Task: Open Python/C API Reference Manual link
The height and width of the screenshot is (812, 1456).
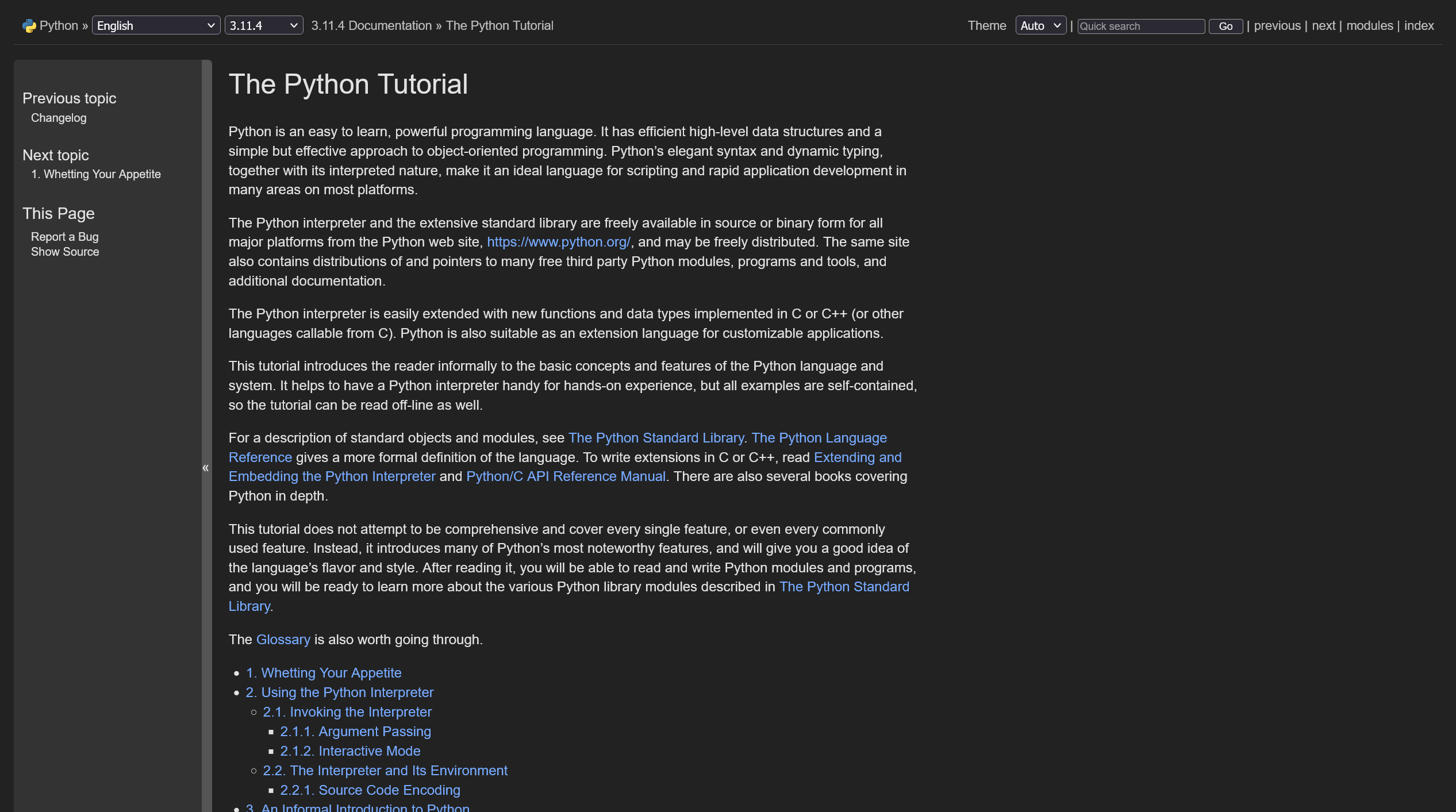Action: coord(566,476)
